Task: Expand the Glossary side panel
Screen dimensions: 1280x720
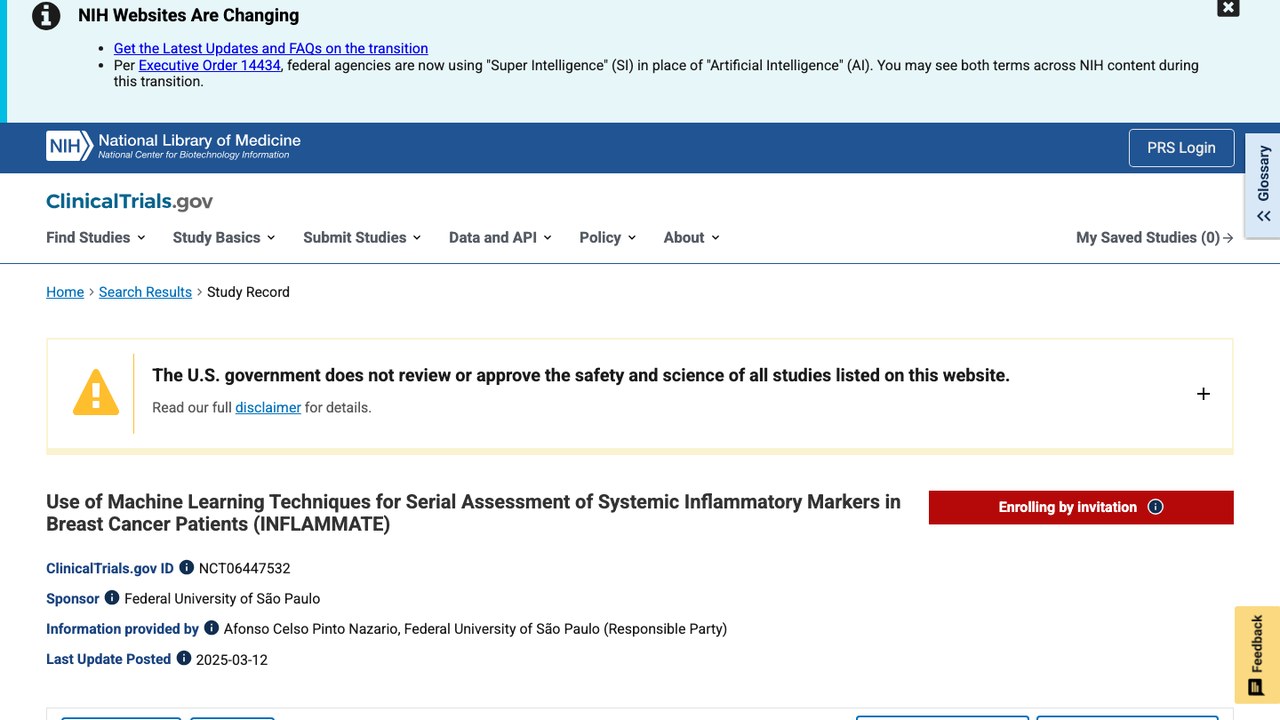Action: tap(1263, 186)
